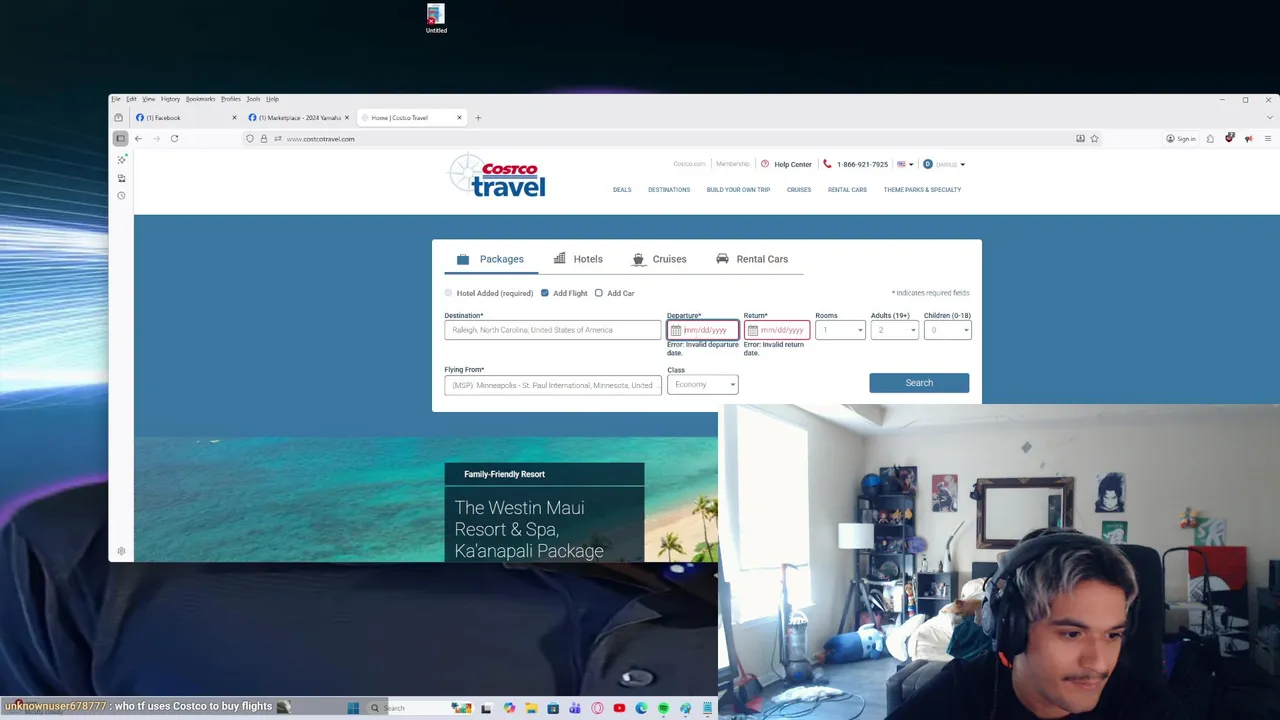Switch to Marketplace Yamaha browser tab
The width and height of the screenshot is (1280, 720).
tap(299, 118)
